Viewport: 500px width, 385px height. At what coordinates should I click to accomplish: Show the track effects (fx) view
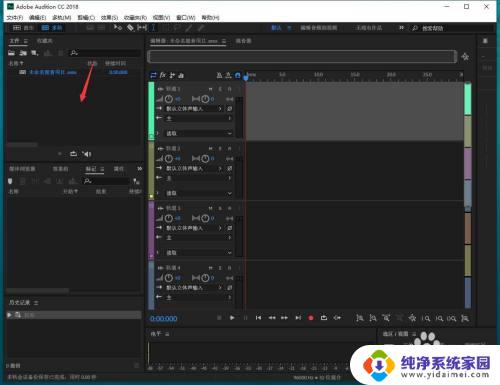[x=163, y=75]
